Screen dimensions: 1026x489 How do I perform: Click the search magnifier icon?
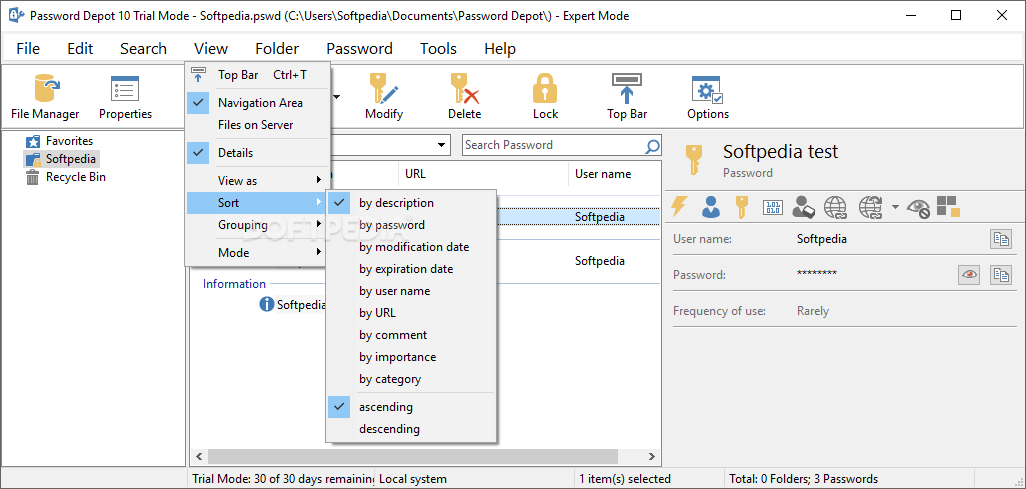point(652,145)
